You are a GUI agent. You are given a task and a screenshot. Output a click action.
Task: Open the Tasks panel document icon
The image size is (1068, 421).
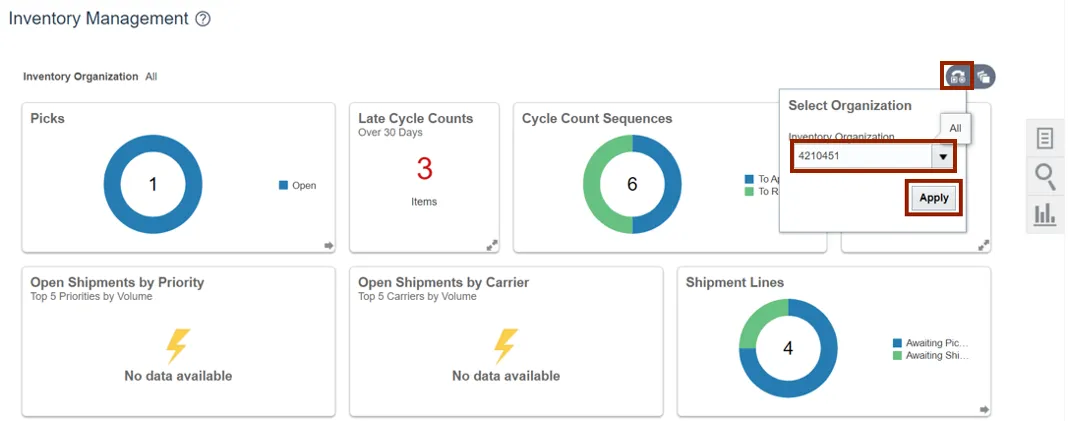(1045, 139)
